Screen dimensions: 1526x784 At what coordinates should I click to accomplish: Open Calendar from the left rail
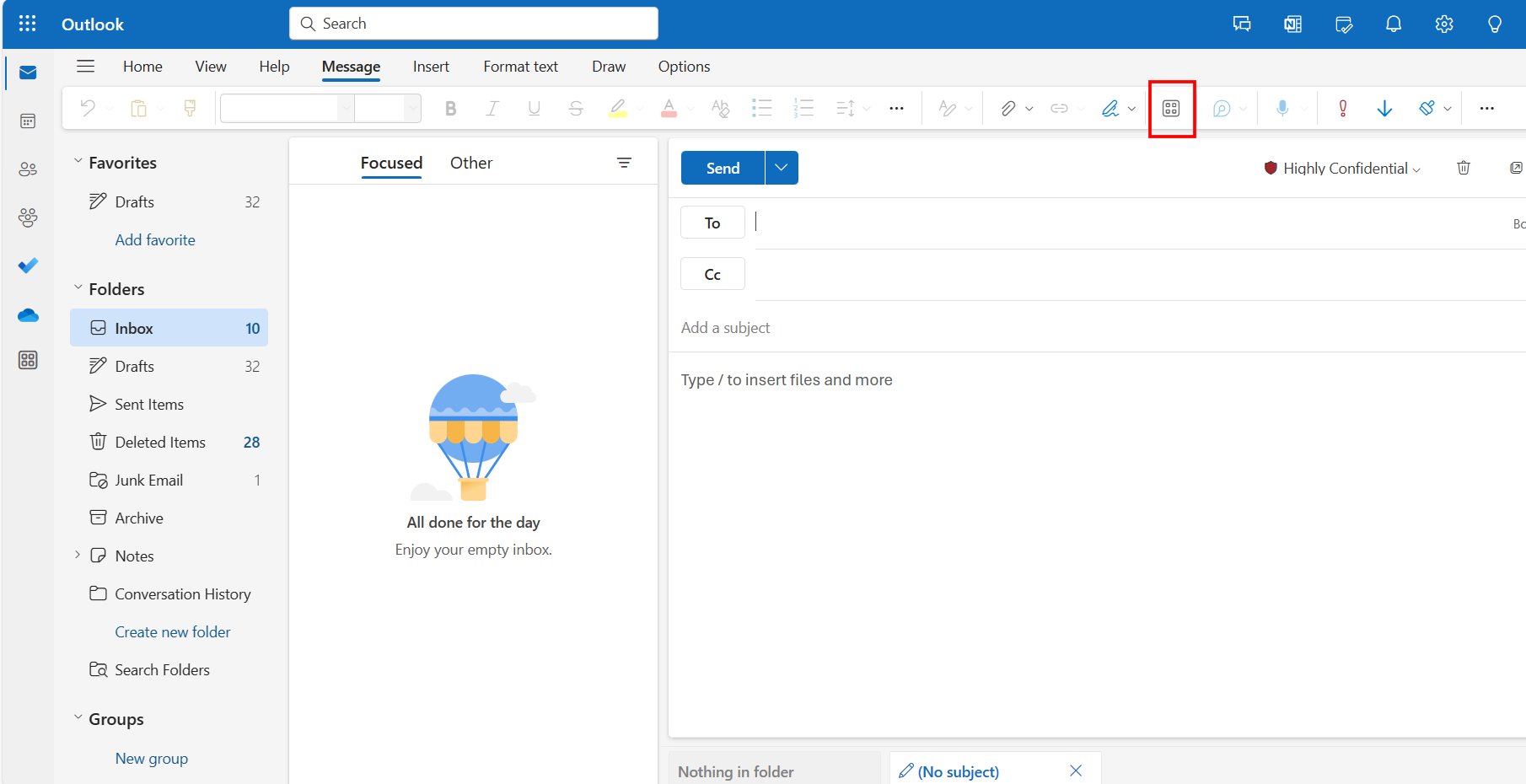28,121
